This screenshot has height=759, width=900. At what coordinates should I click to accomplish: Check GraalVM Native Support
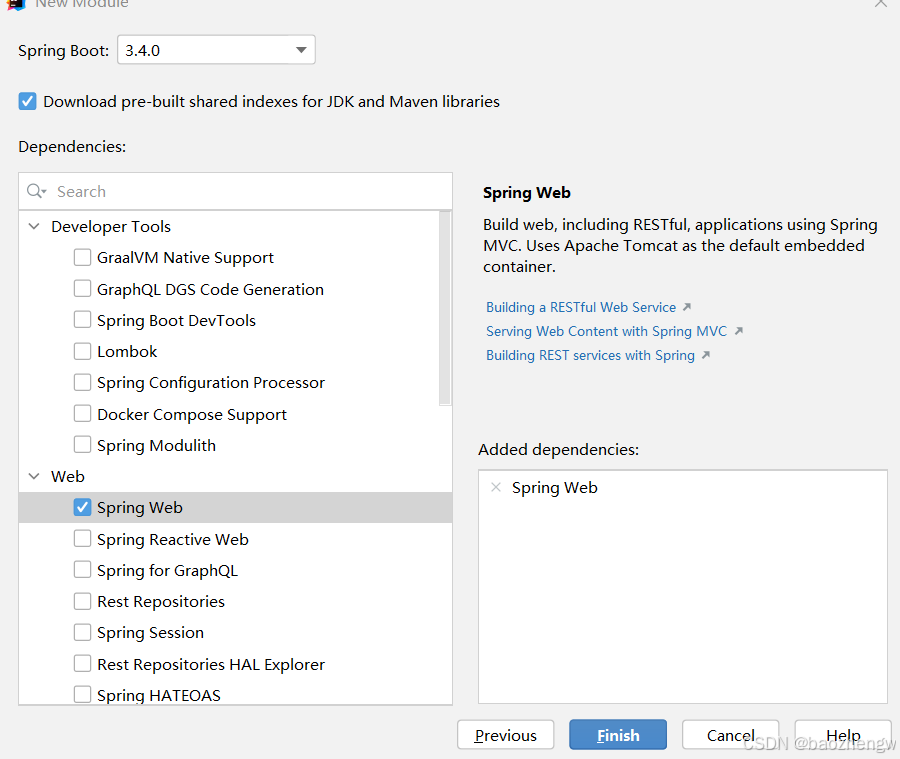coord(83,257)
